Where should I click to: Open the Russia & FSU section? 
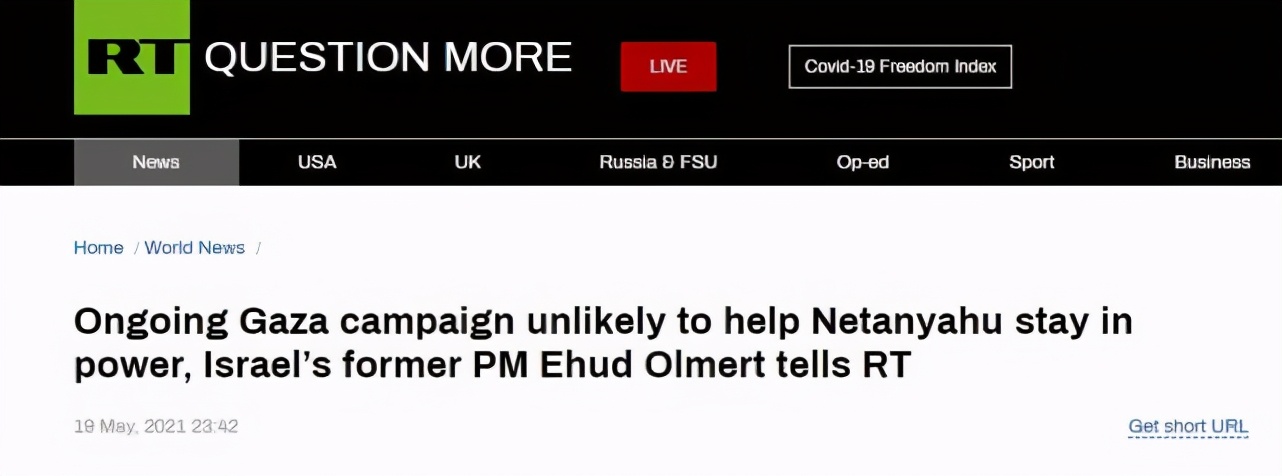[x=658, y=162]
